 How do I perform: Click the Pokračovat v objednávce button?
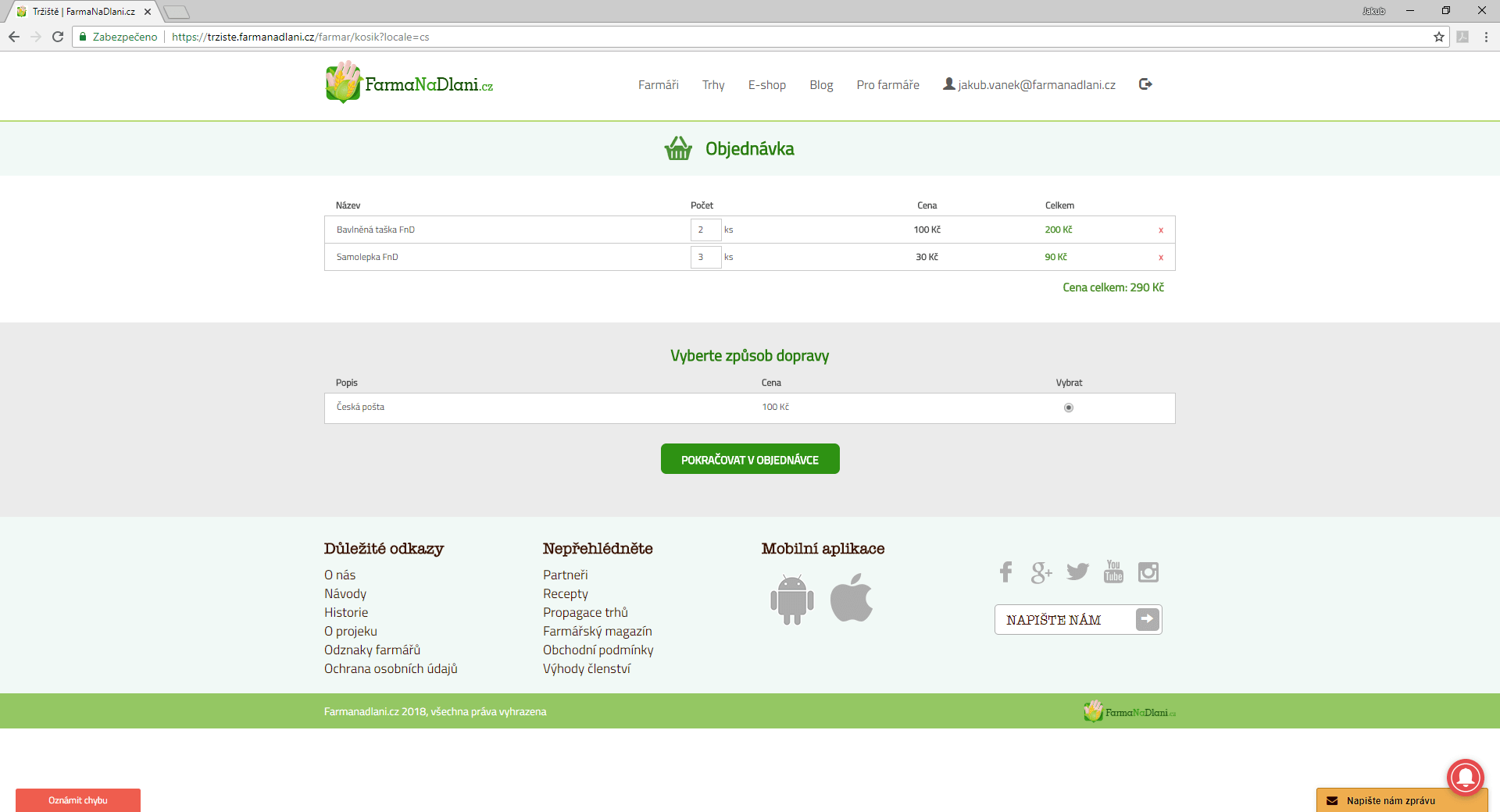click(x=750, y=459)
